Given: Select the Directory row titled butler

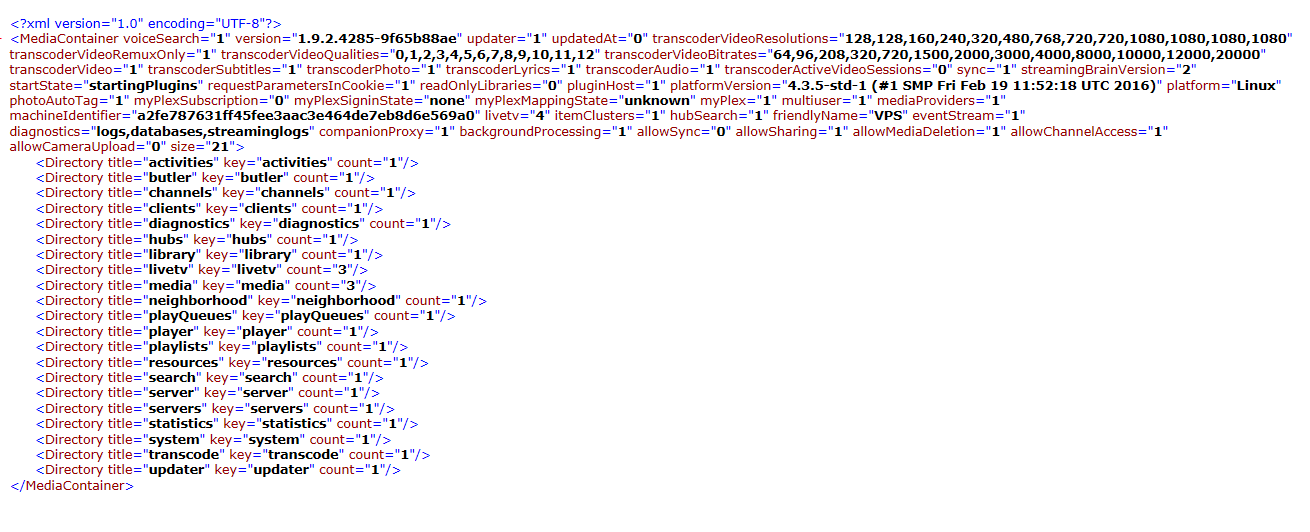Looking at the screenshot, I should (205, 177).
